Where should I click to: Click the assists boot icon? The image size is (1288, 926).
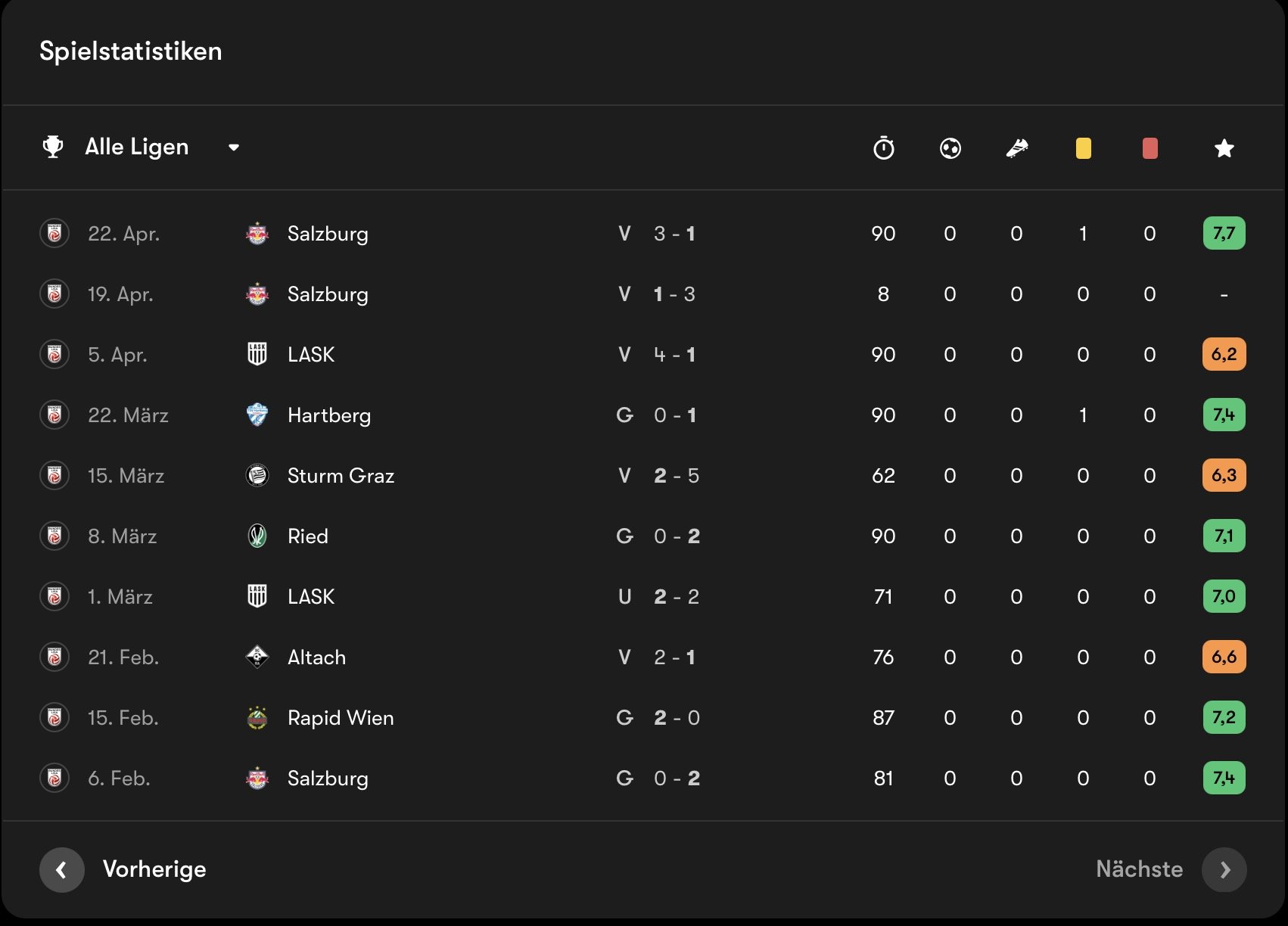[1016, 148]
